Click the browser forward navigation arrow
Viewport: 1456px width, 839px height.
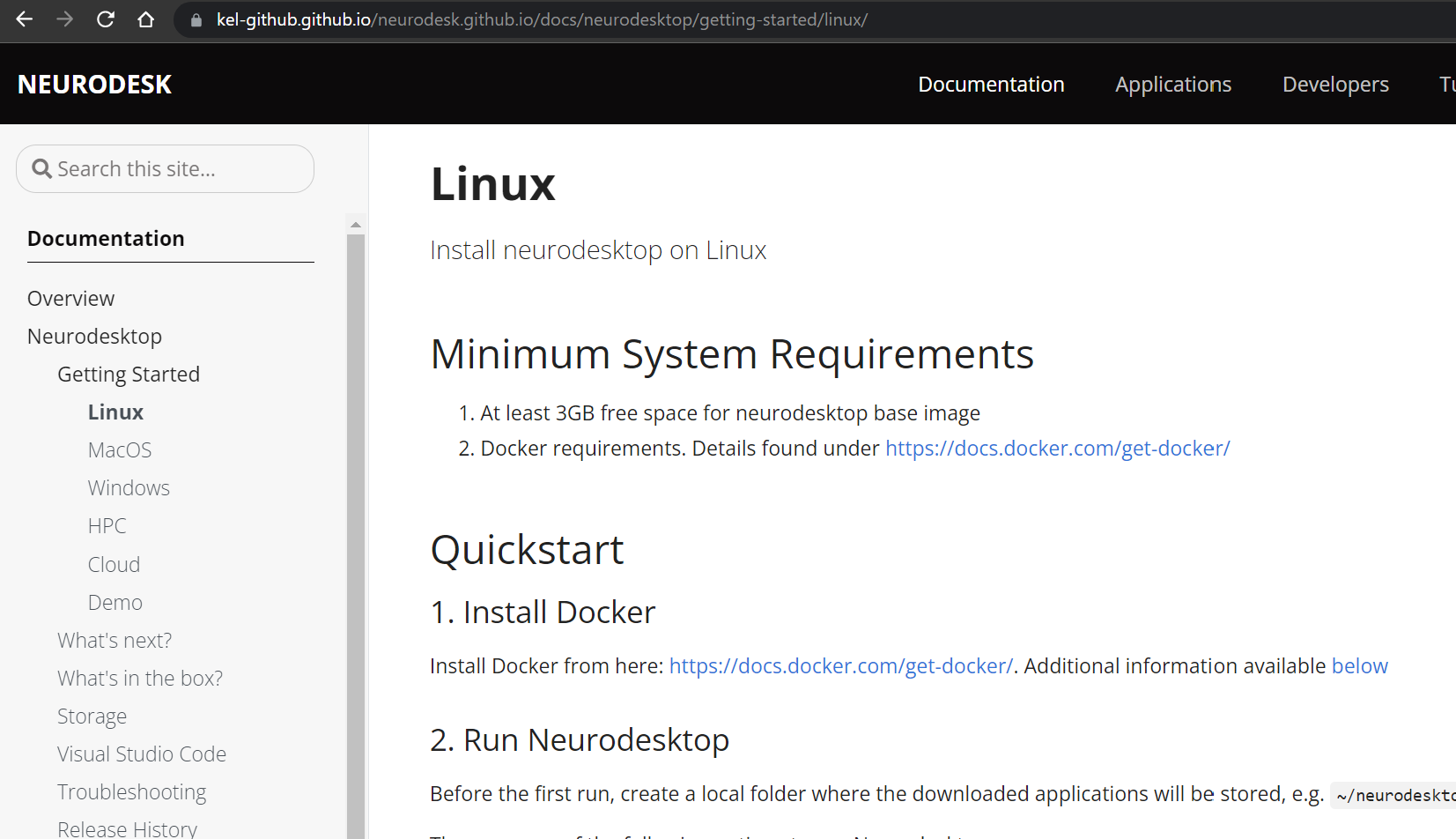[64, 19]
